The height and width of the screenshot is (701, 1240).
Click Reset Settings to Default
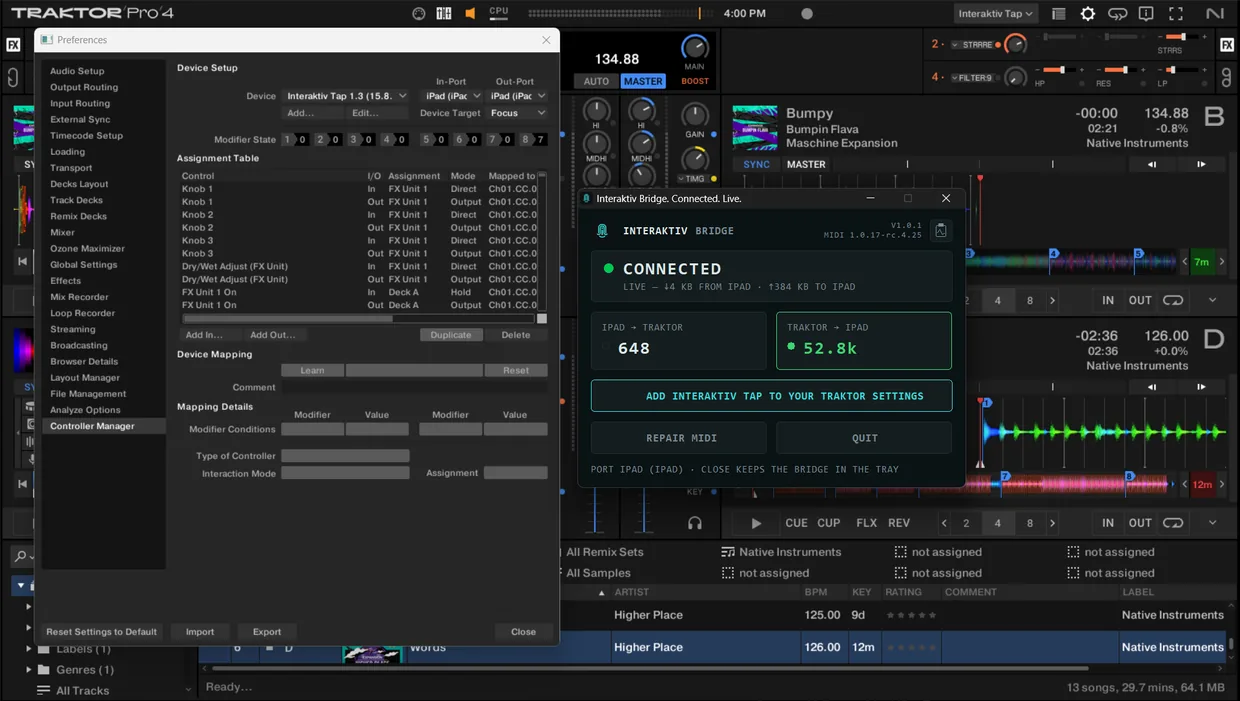click(102, 632)
